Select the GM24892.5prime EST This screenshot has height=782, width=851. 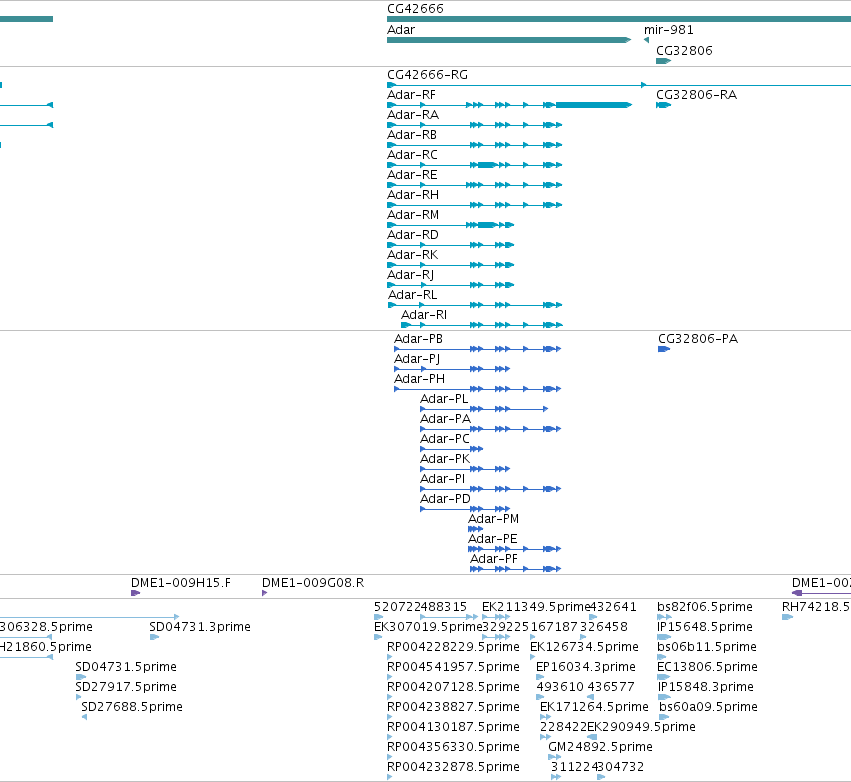555,757
